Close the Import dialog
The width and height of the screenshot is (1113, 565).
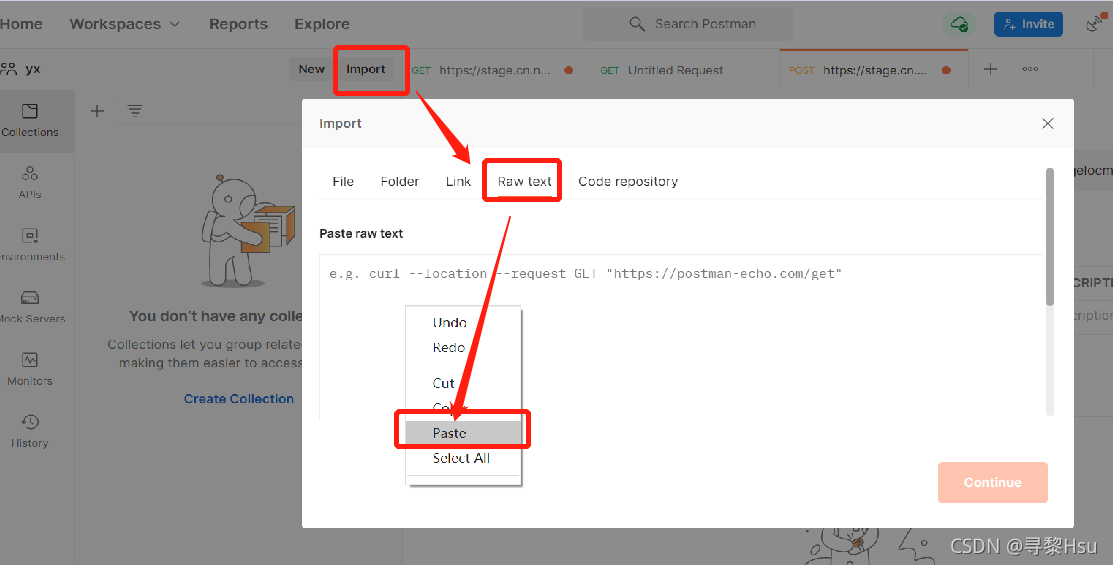tap(1047, 124)
